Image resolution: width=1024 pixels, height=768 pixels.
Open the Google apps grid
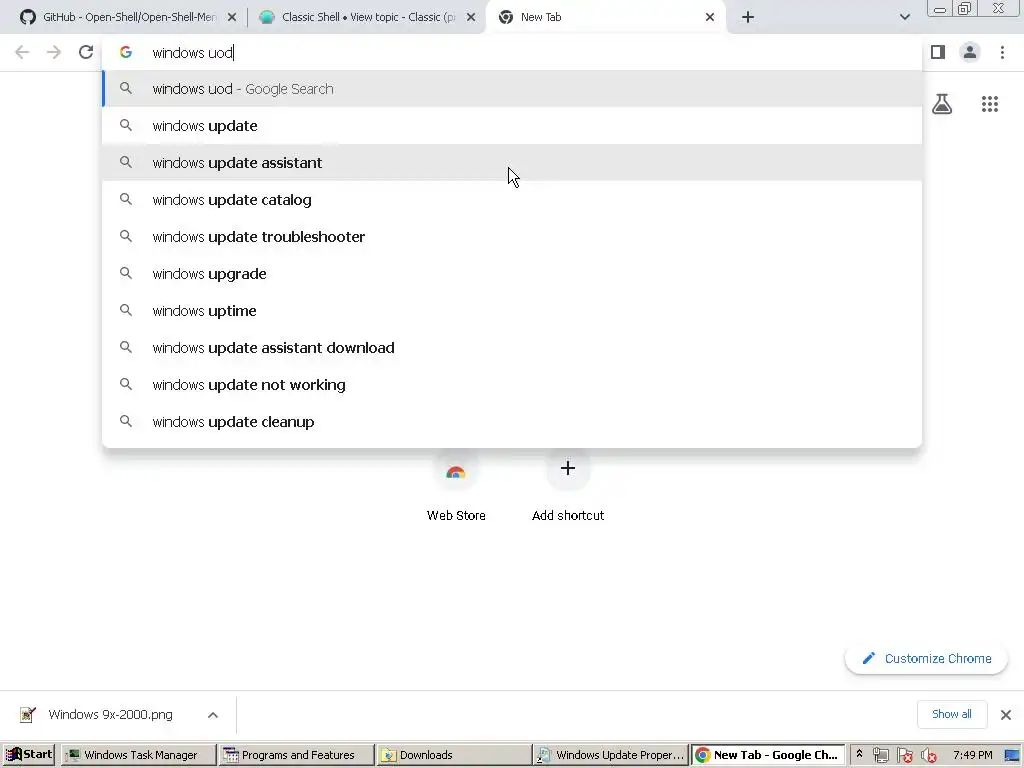(990, 104)
